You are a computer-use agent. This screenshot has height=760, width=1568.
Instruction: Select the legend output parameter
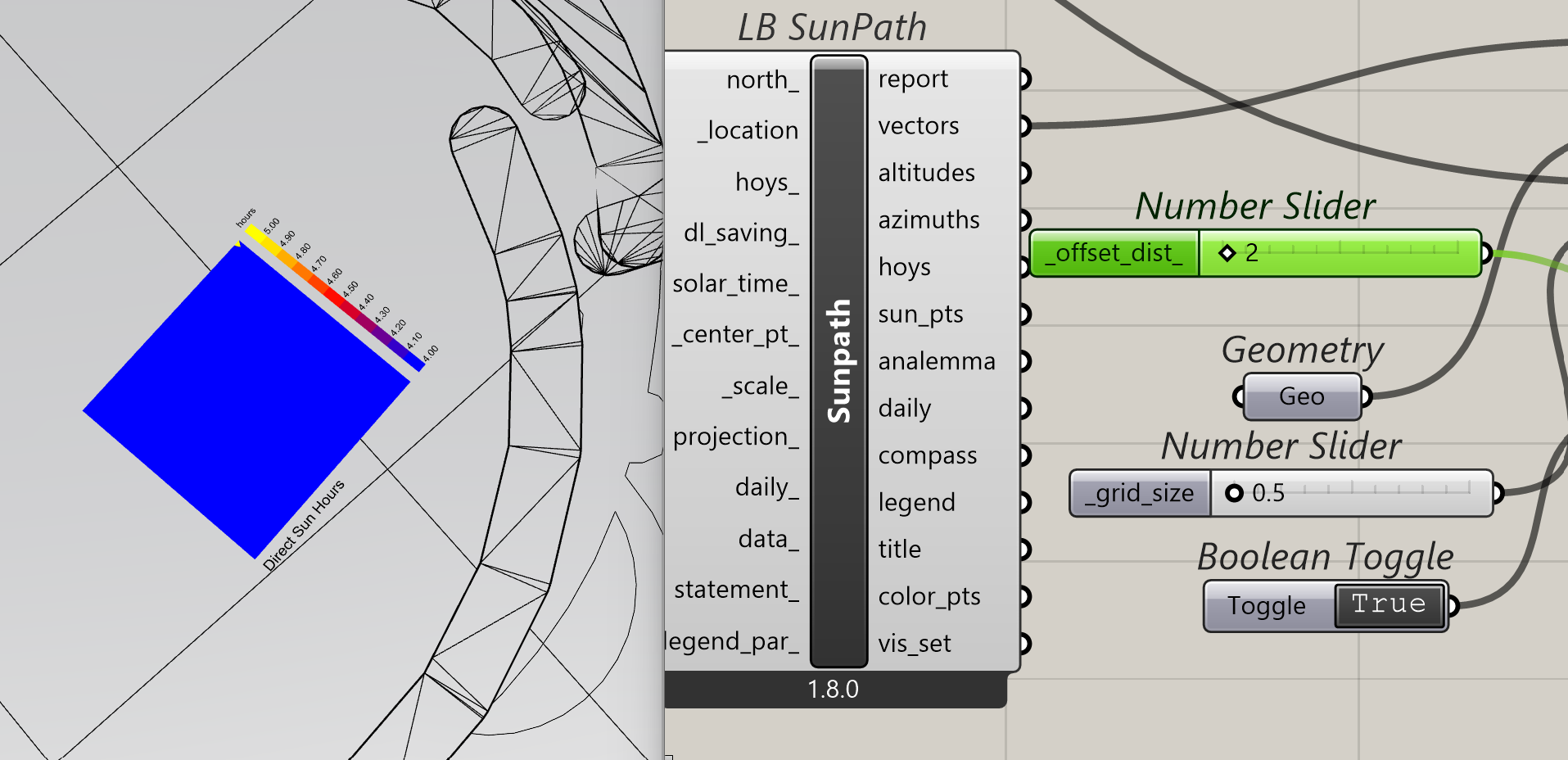pos(916,503)
